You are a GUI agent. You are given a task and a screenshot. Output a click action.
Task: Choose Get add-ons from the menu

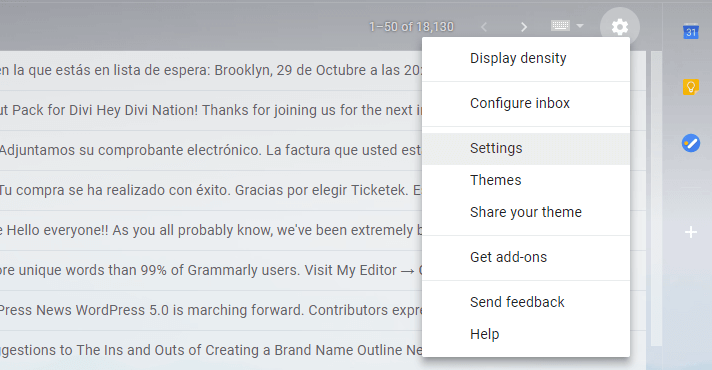pos(526,257)
